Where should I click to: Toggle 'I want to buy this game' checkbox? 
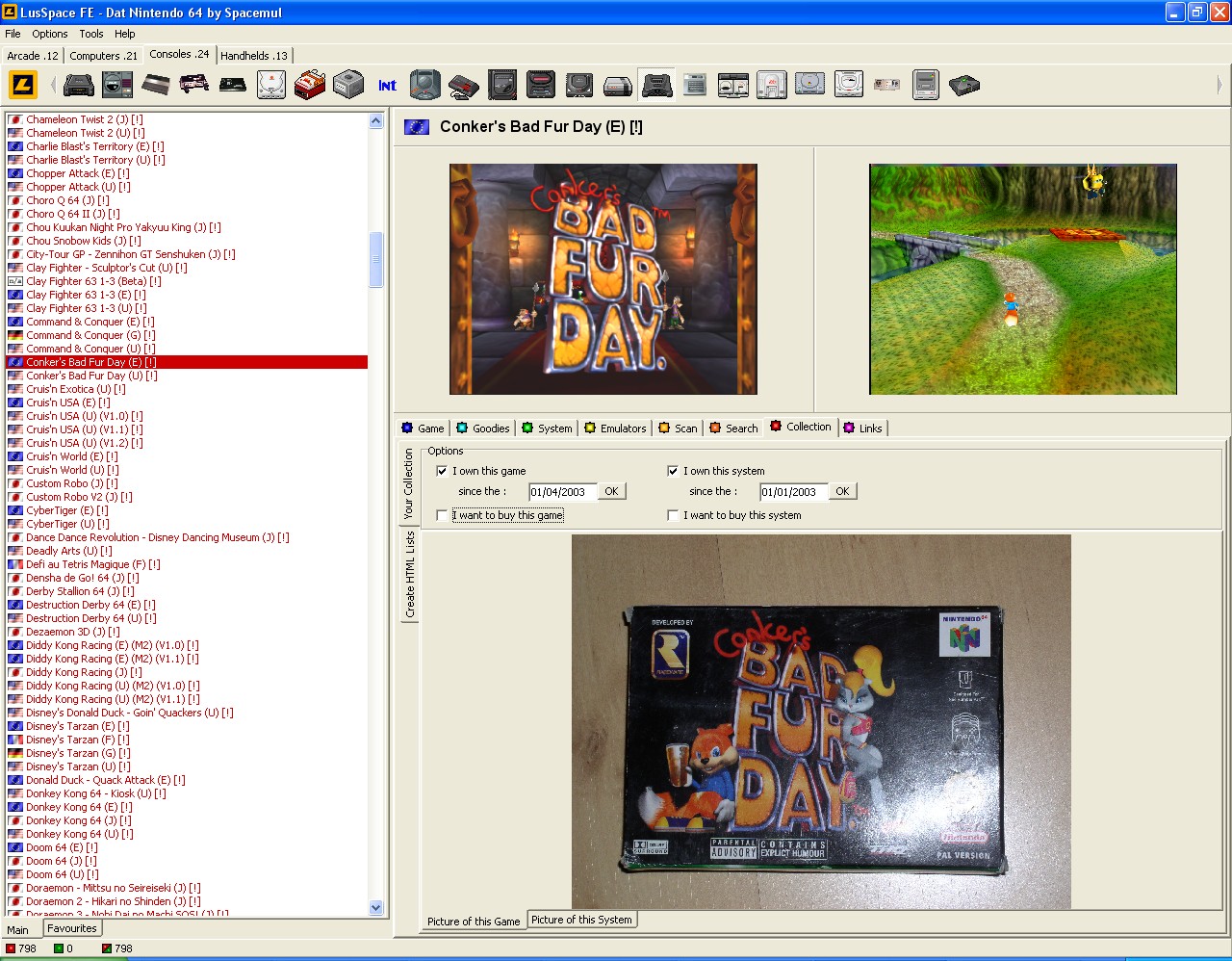click(x=442, y=515)
